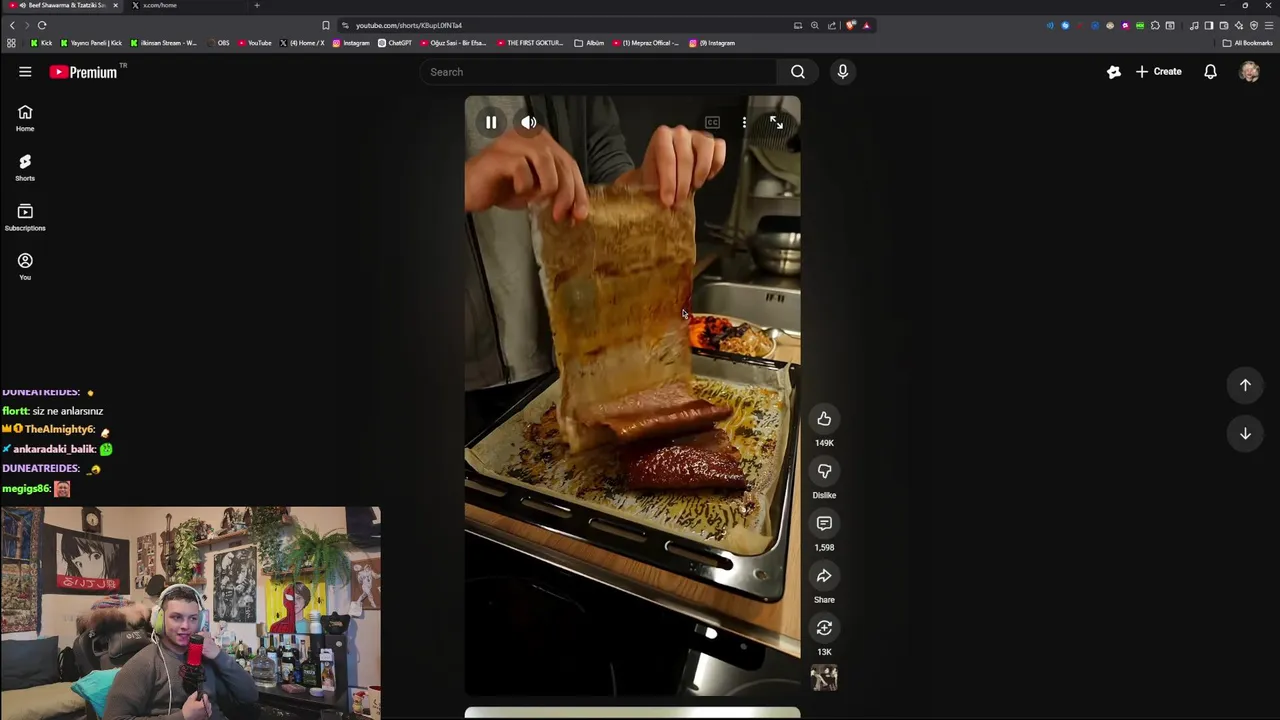1280x720 pixels.
Task: Close the Beef Shawarma tab
Action: click(115, 5)
